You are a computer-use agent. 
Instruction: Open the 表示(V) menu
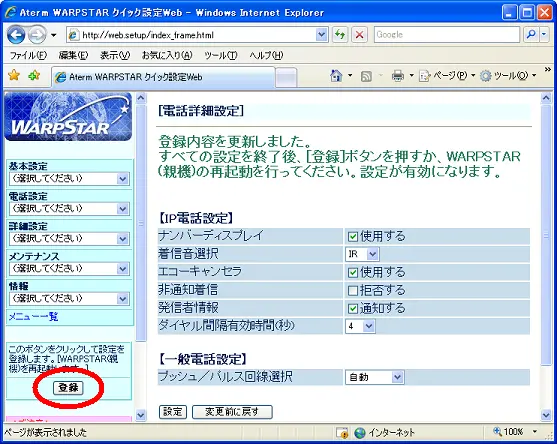115,55
